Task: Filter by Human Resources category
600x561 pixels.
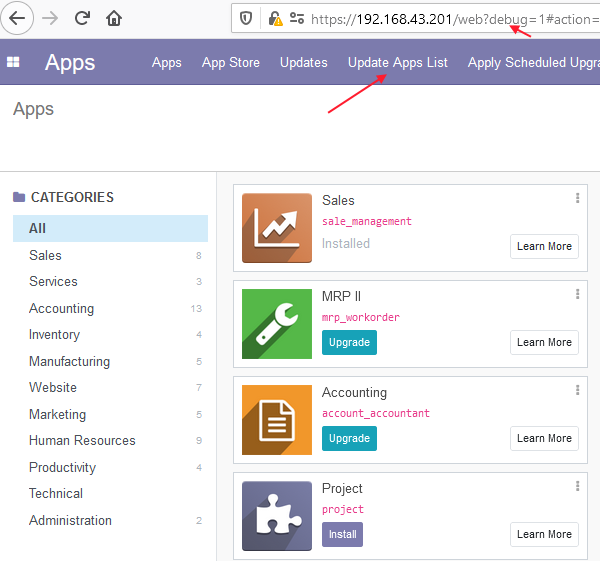Action: pos(110,440)
